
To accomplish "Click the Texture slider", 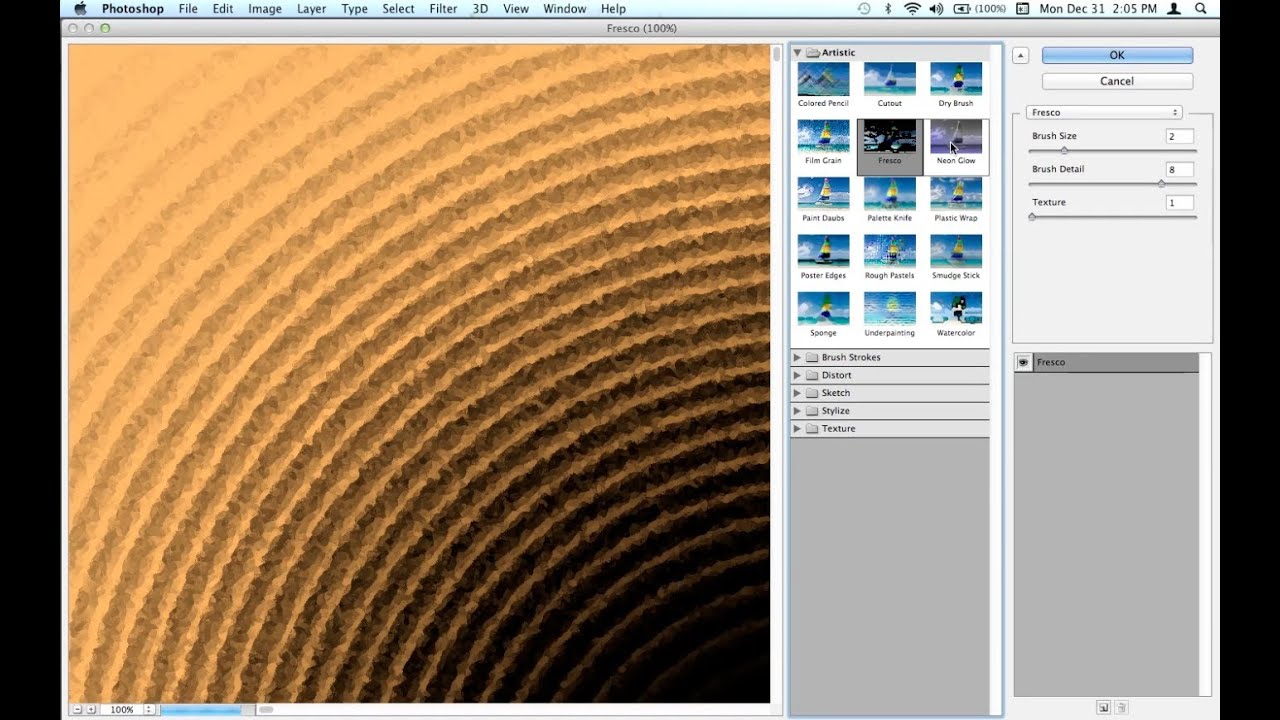I will tap(1112, 217).
